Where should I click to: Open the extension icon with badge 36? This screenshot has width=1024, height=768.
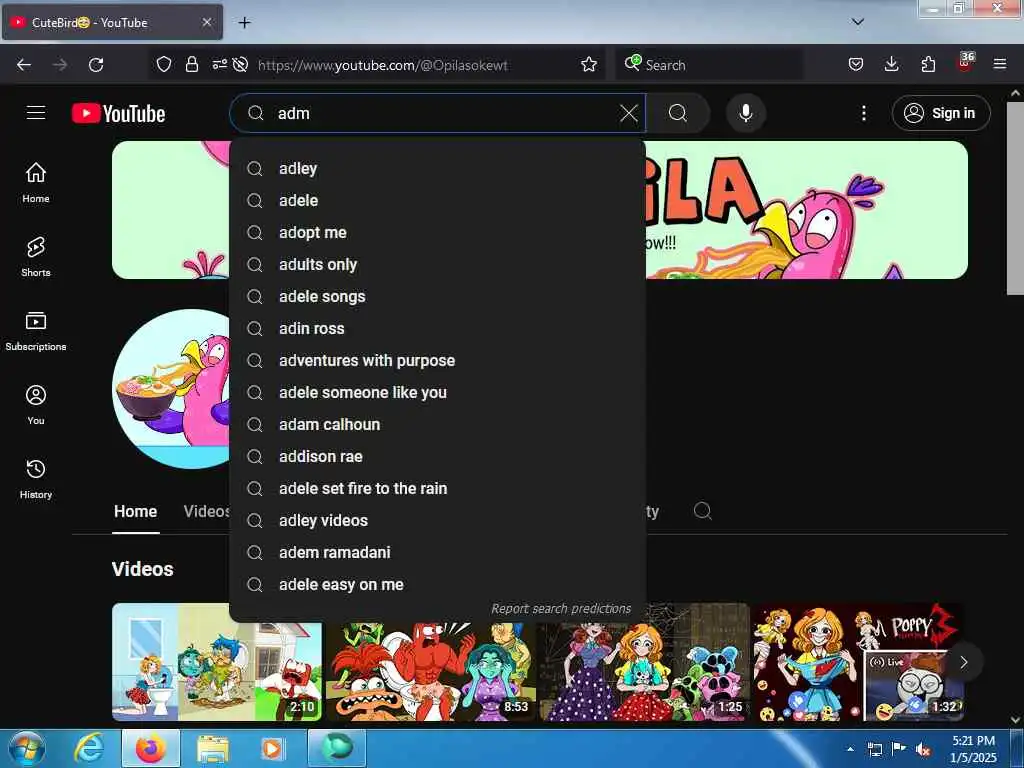pos(965,63)
